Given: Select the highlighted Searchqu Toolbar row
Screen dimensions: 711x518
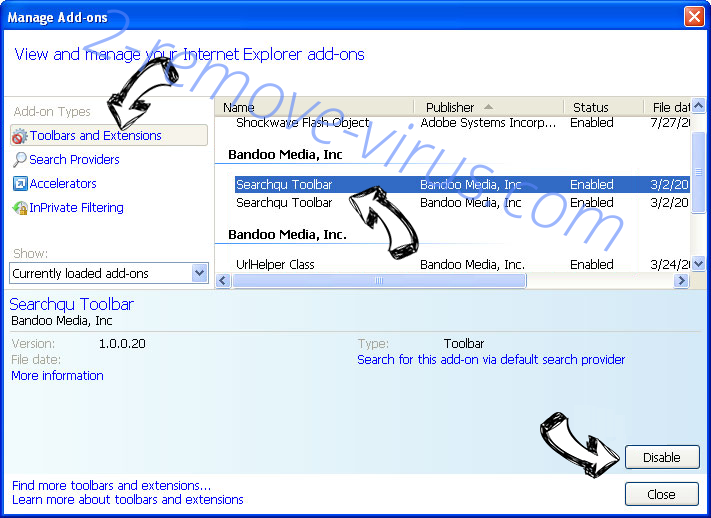Looking at the screenshot, I should 463,185.
